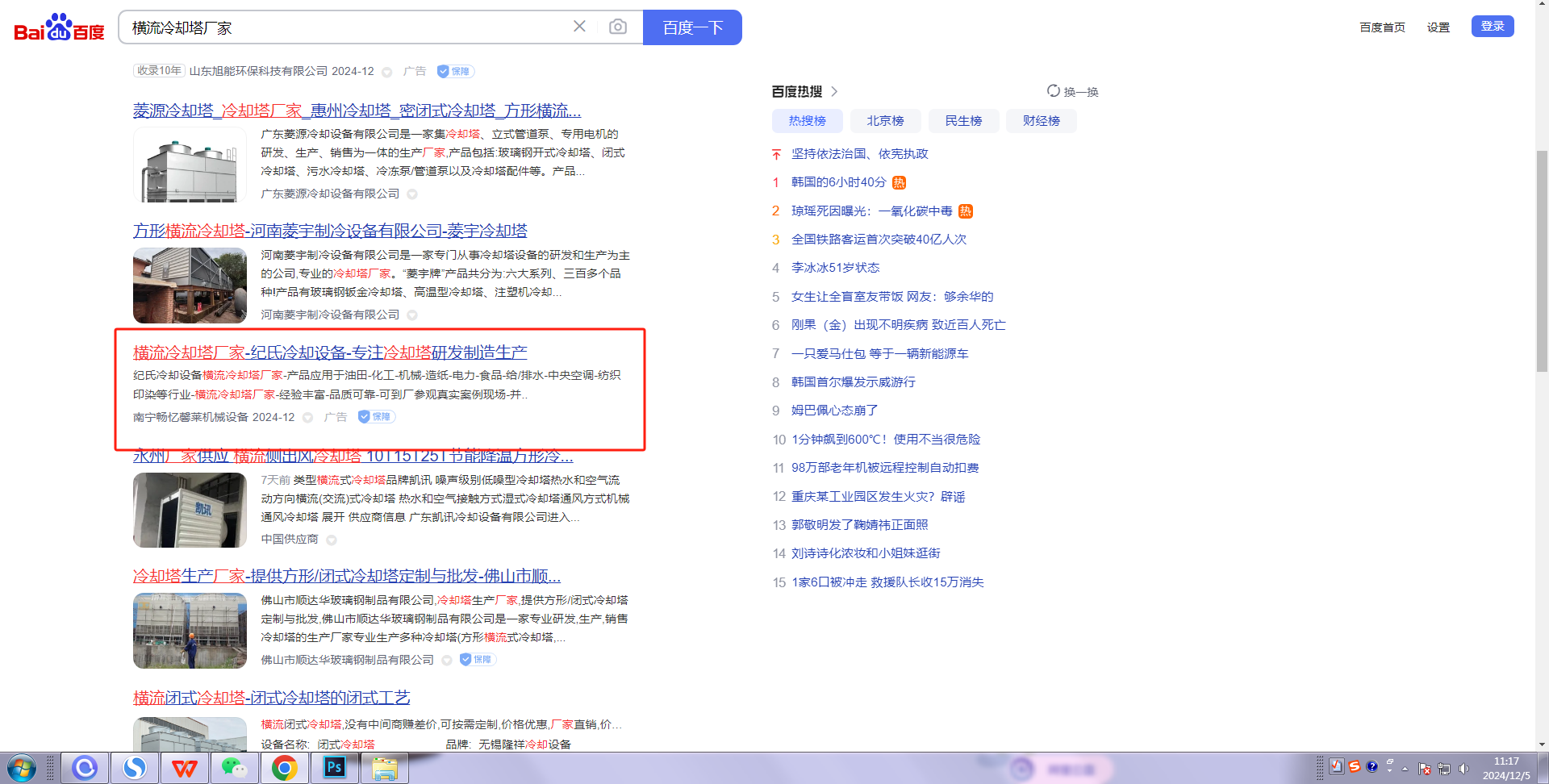Open the 横流冷却塔厂家-纪氏冷却设备 result link
This screenshot has height=784, width=1549.
pyautogui.click(x=330, y=352)
